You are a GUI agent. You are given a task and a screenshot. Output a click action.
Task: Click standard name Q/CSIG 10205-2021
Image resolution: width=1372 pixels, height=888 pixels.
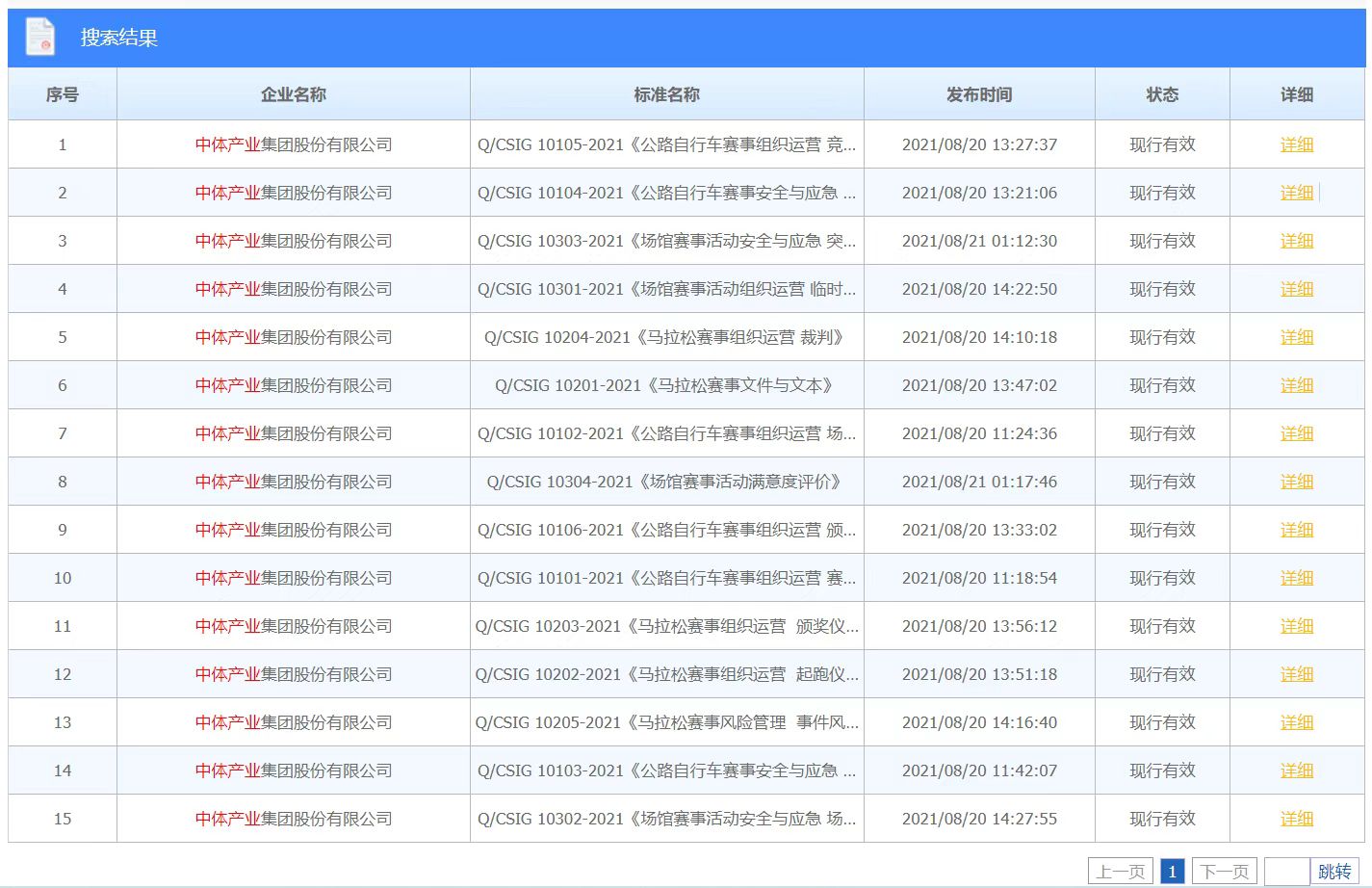click(667, 722)
